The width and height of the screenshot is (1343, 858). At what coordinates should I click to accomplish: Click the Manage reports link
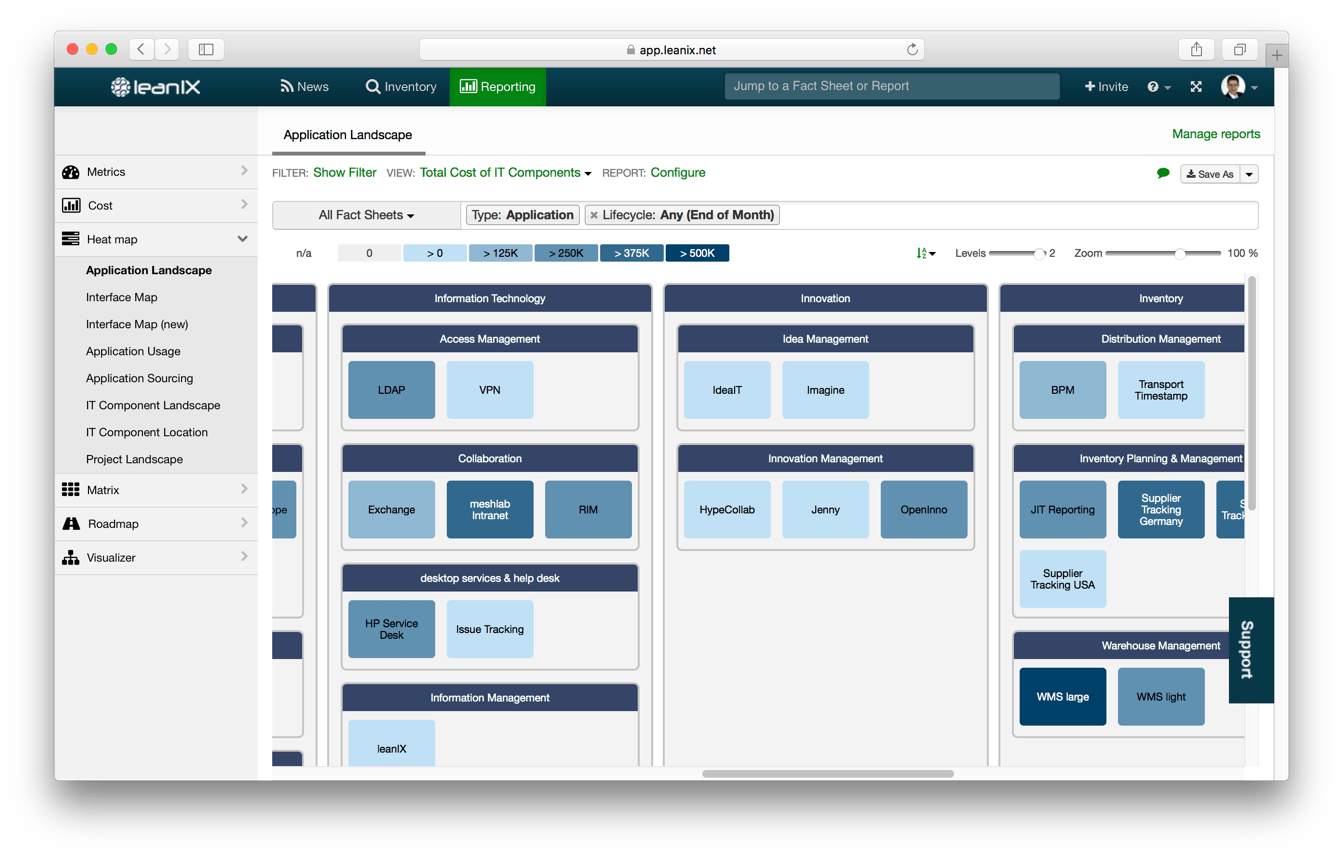[x=1216, y=133]
